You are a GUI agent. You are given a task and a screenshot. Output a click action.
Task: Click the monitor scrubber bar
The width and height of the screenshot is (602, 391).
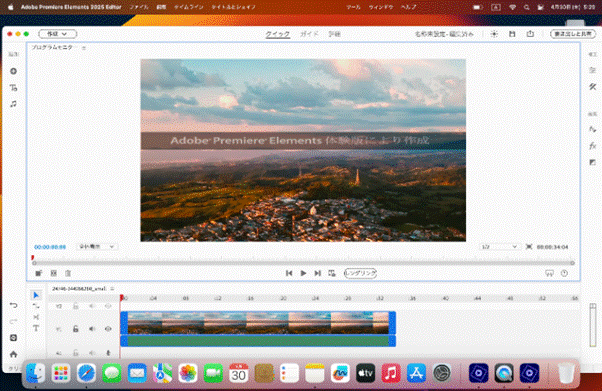(303, 263)
